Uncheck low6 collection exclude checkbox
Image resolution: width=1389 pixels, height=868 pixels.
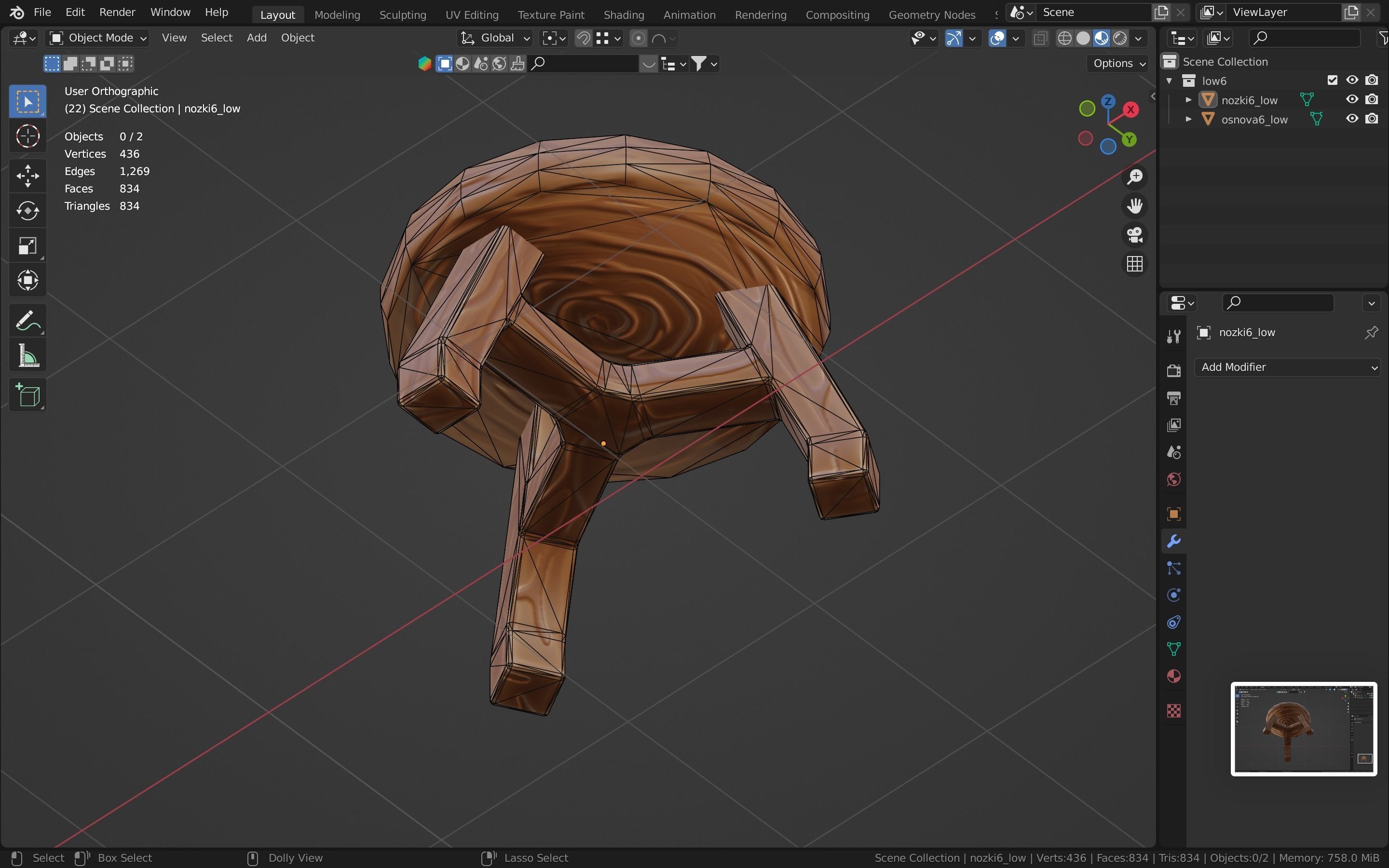[1333, 81]
